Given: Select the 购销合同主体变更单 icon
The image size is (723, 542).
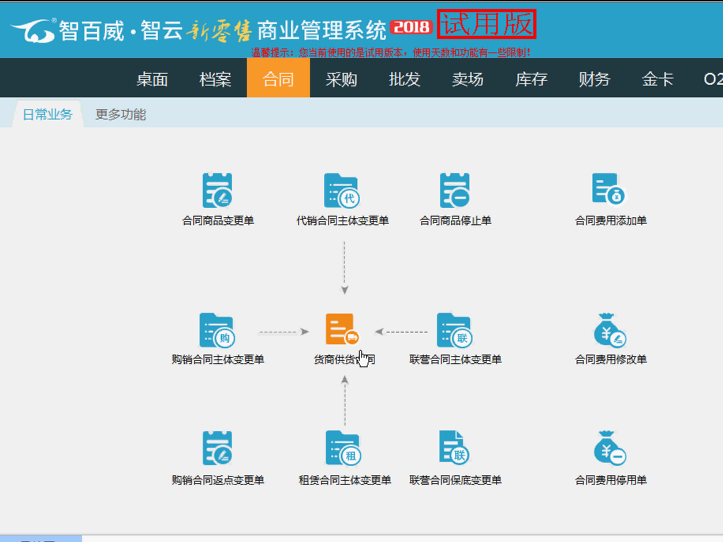Looking at the screenshot, I should (217, 330).
